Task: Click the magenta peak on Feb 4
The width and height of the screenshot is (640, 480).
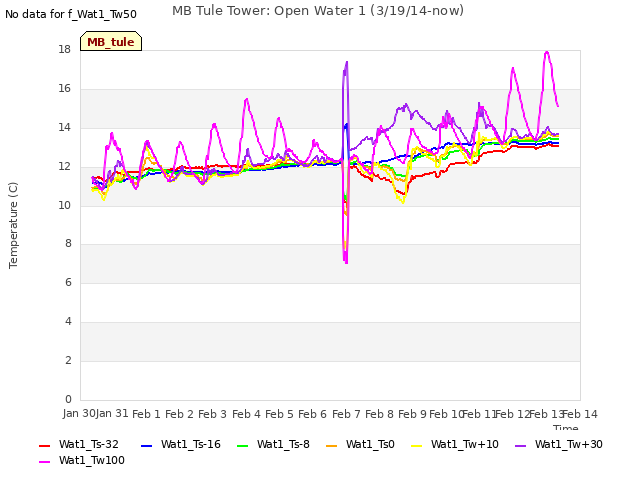Action: click(x=247, y=99)
